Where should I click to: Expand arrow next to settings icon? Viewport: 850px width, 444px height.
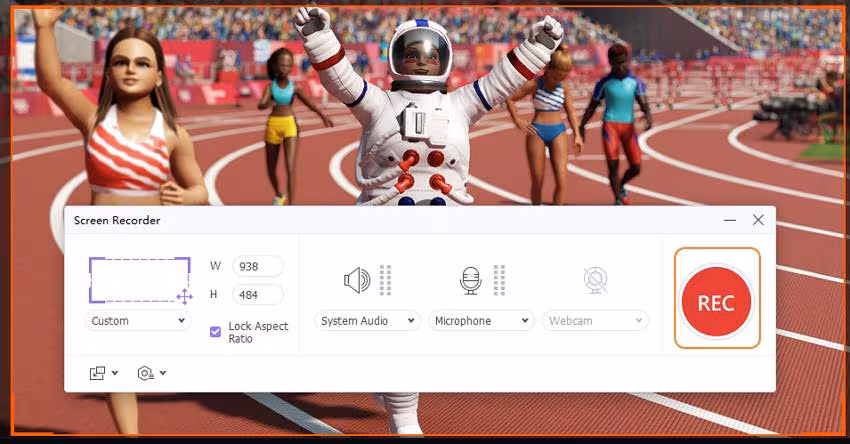click(x=163, y=373)
